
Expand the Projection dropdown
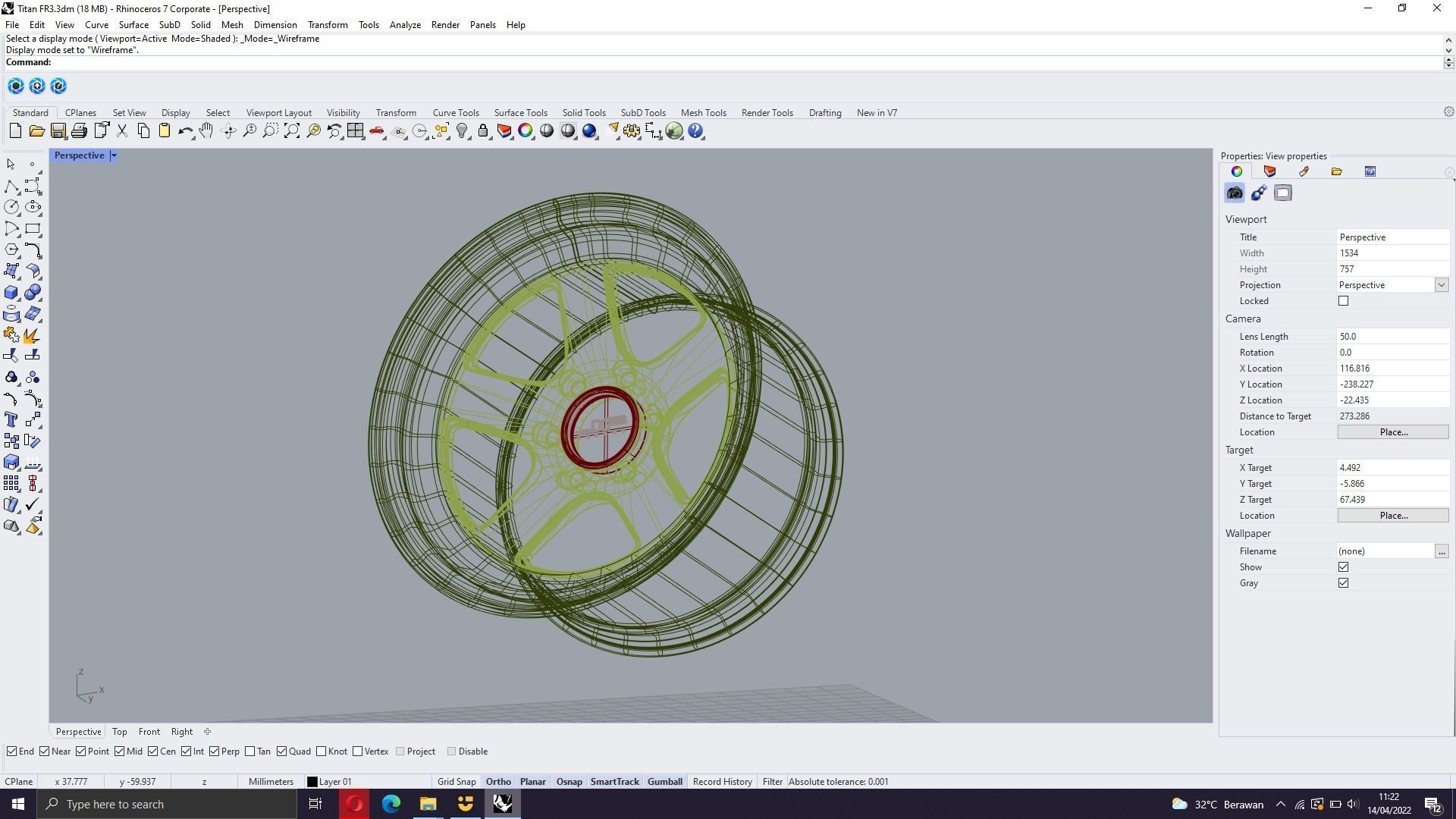coord(1441,285)
